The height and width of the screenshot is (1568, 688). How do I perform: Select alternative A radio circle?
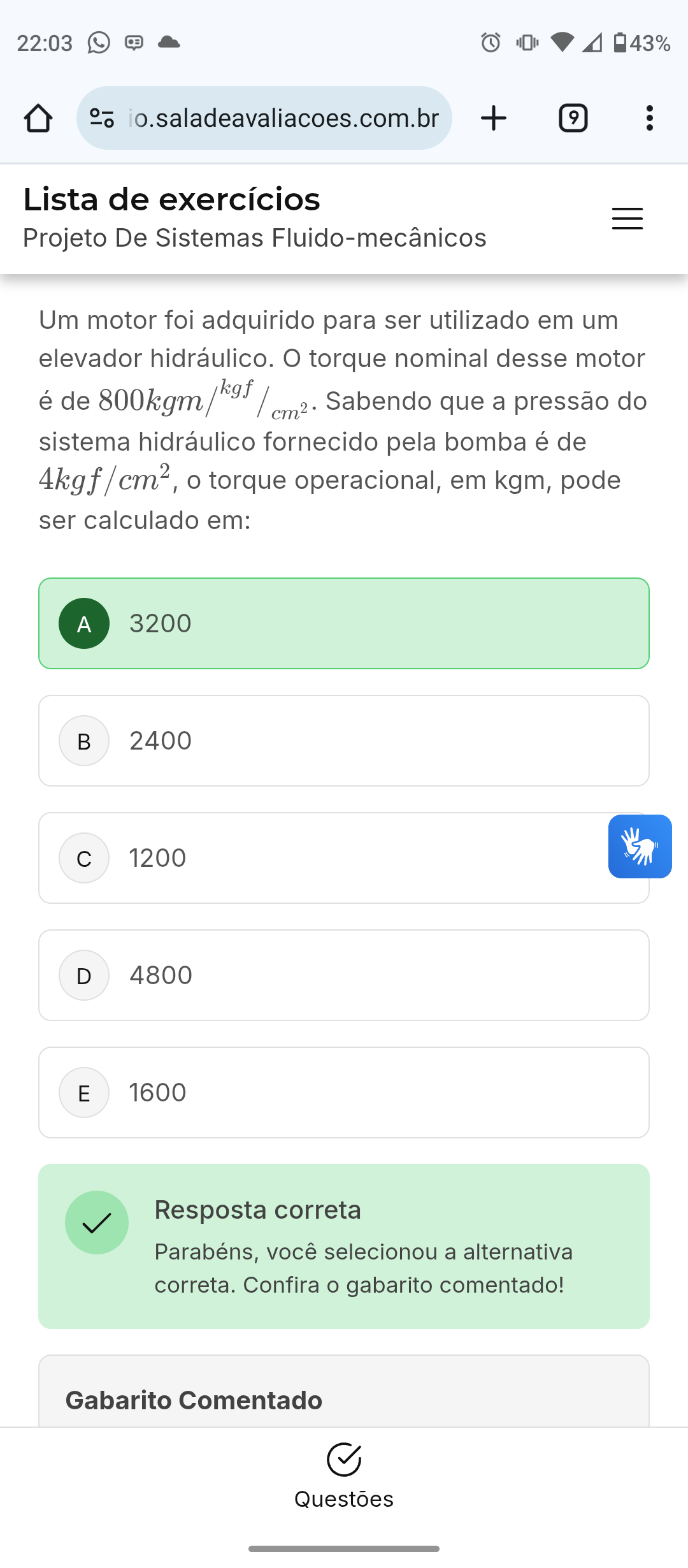pyautogui.click(x=84, y=623)
